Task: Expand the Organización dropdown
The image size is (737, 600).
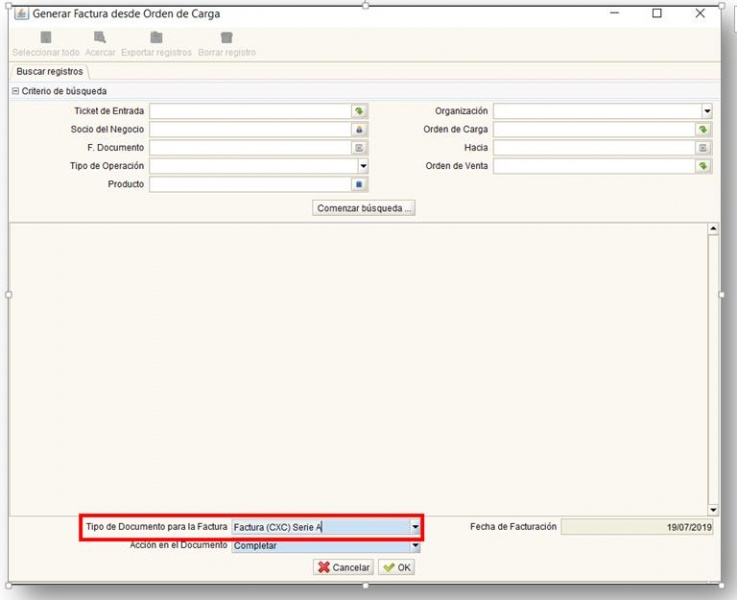Action: click(x=707, y=112)
